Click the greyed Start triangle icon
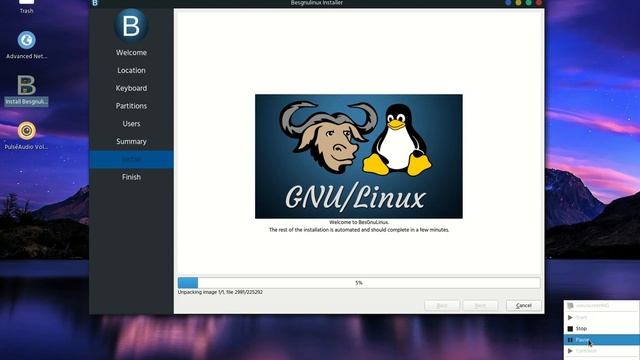 [570, 317]
